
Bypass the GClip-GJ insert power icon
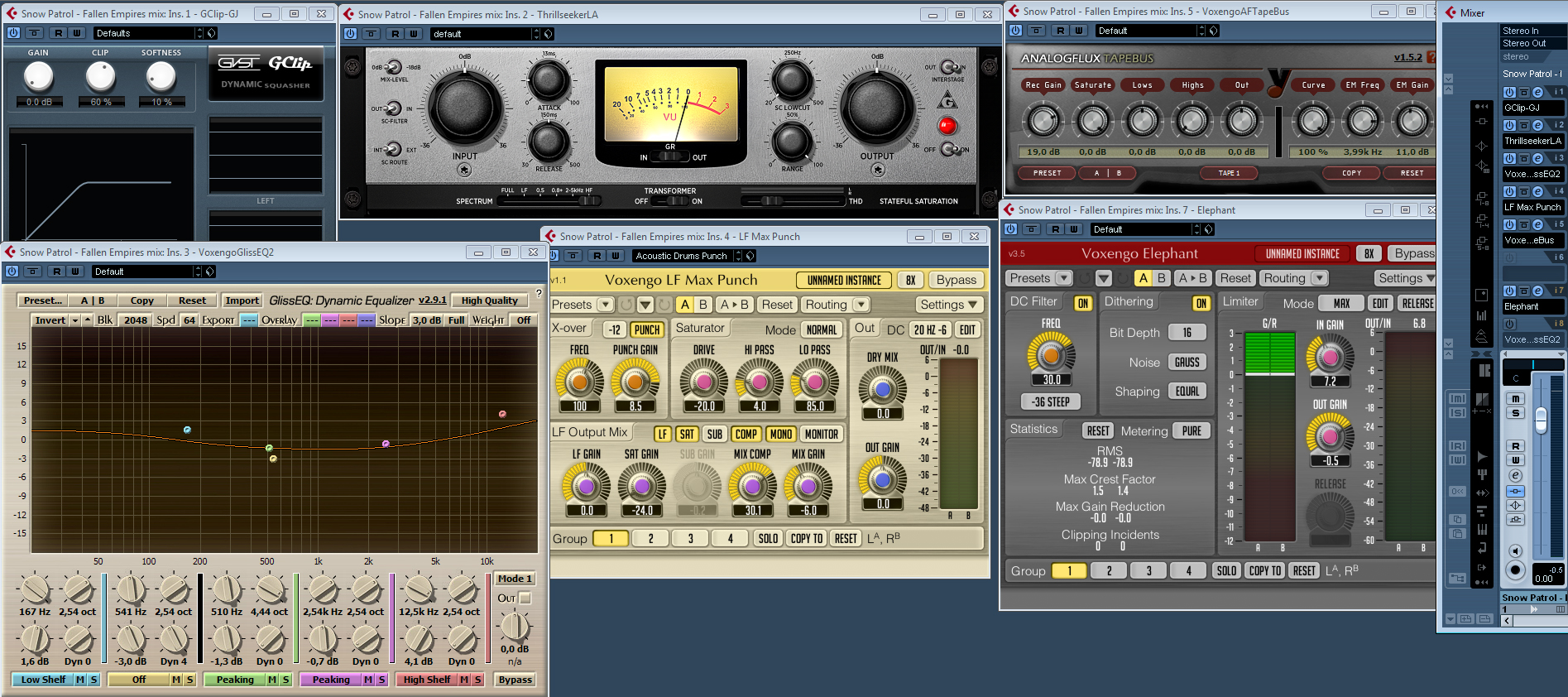[x=1509, y=92]
